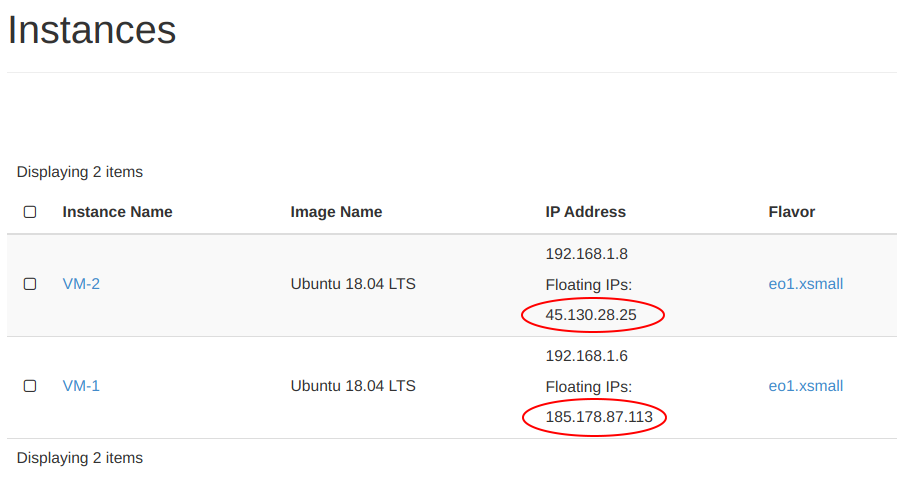Open eo1.xsmall flavor link for VM-1
Viewport: 897px width, 504px height.
coord(805,386)
